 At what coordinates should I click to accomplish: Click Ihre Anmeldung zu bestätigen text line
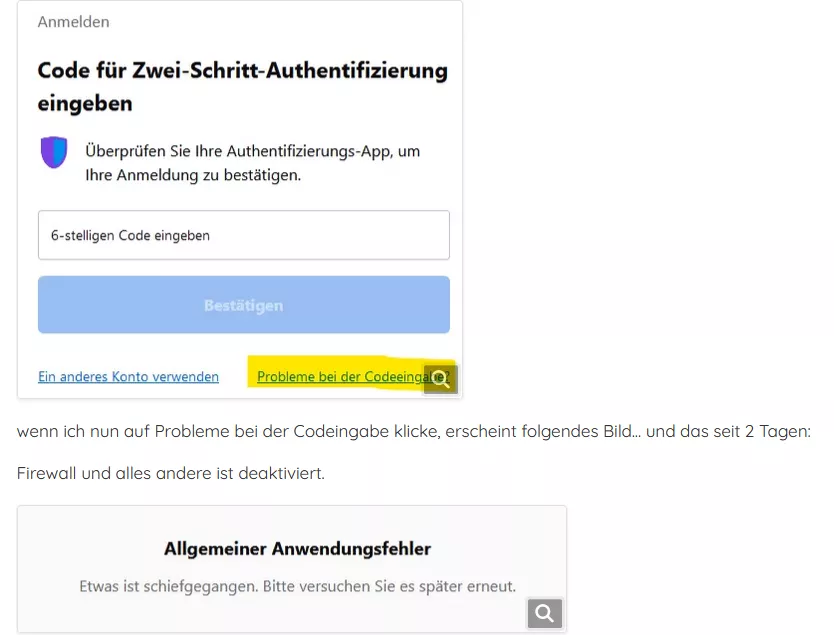pos(193,175)
